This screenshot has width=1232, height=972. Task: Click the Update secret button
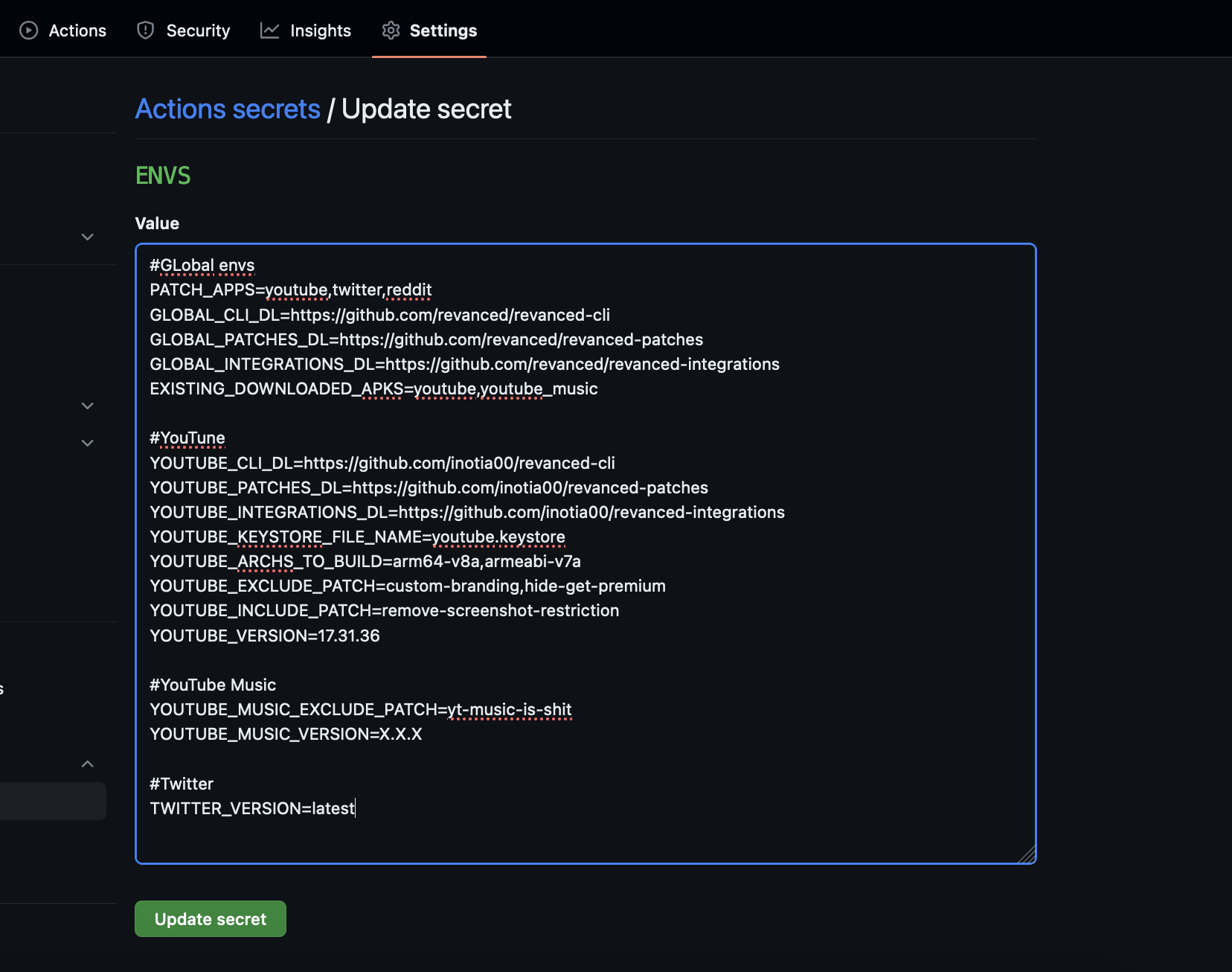coord(211,919)
